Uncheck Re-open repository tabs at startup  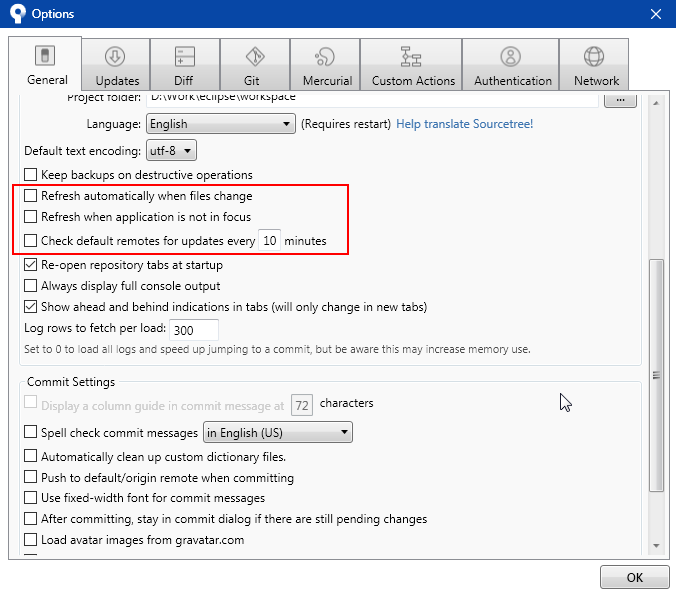(30, 264)
